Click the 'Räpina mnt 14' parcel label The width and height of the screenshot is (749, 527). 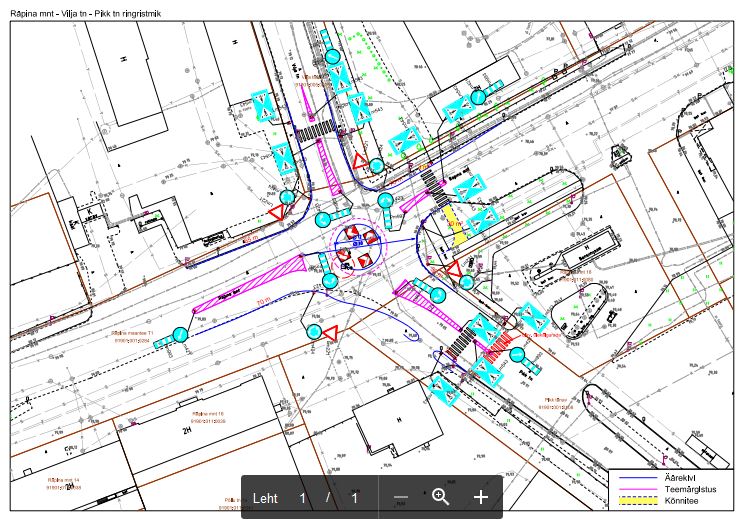tap(64, 480)
